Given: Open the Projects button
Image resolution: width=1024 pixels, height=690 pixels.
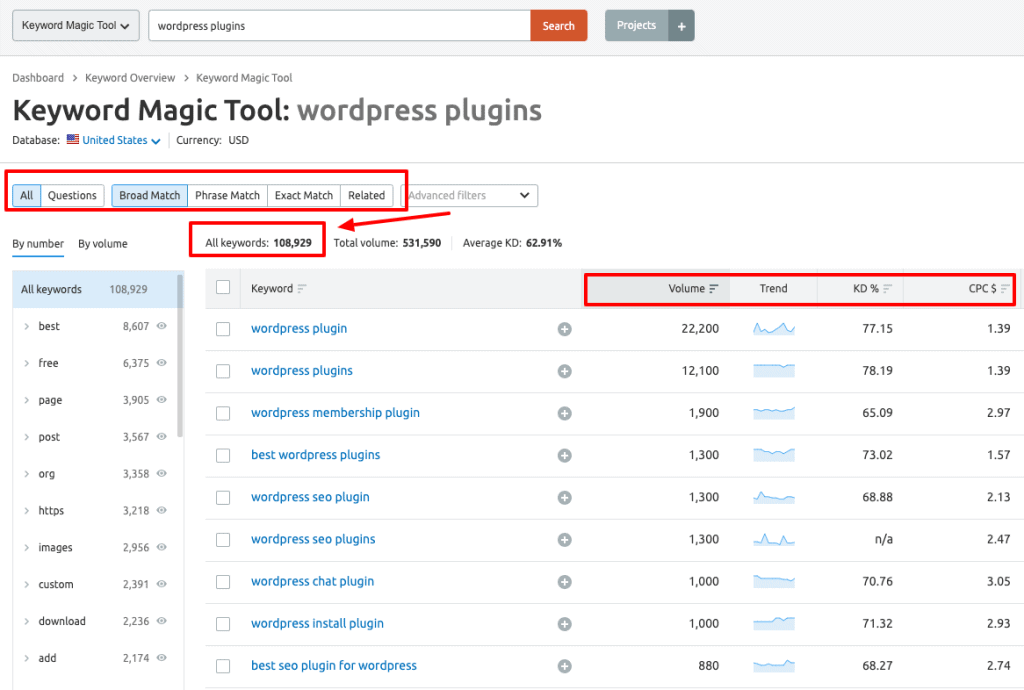Looking at the screenshot, I should pos(636,25).
